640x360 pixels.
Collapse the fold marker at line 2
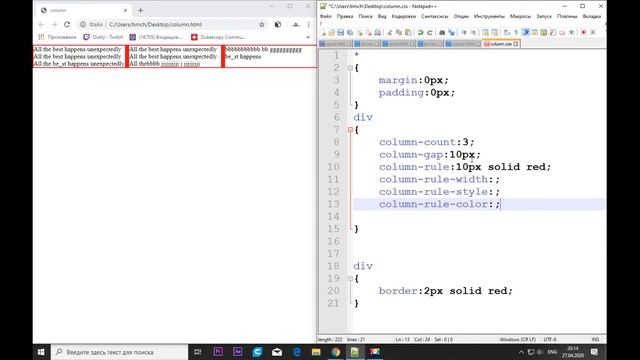tap(350, 68)
